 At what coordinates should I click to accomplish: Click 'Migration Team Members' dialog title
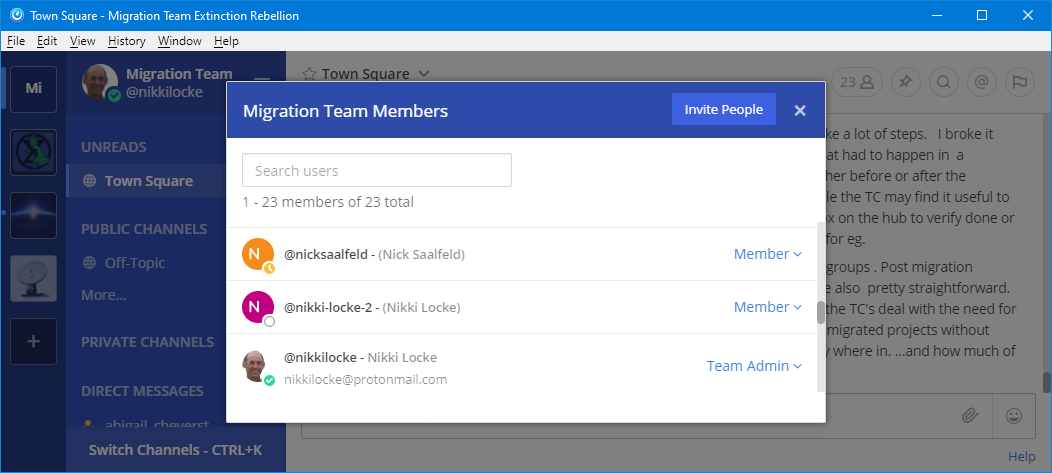coord(346,111)
